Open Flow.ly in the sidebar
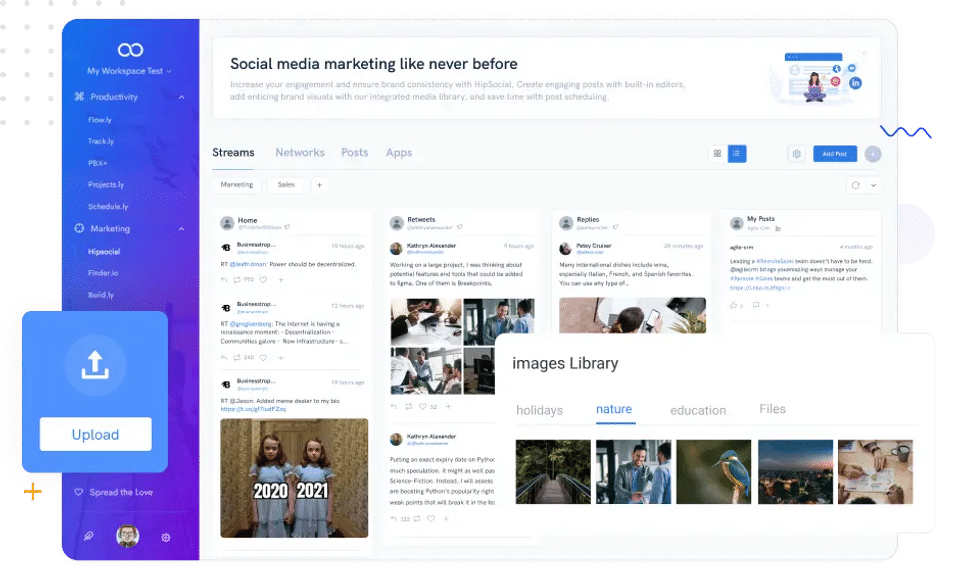The image size is (960, 578). [x=100, y=120]
